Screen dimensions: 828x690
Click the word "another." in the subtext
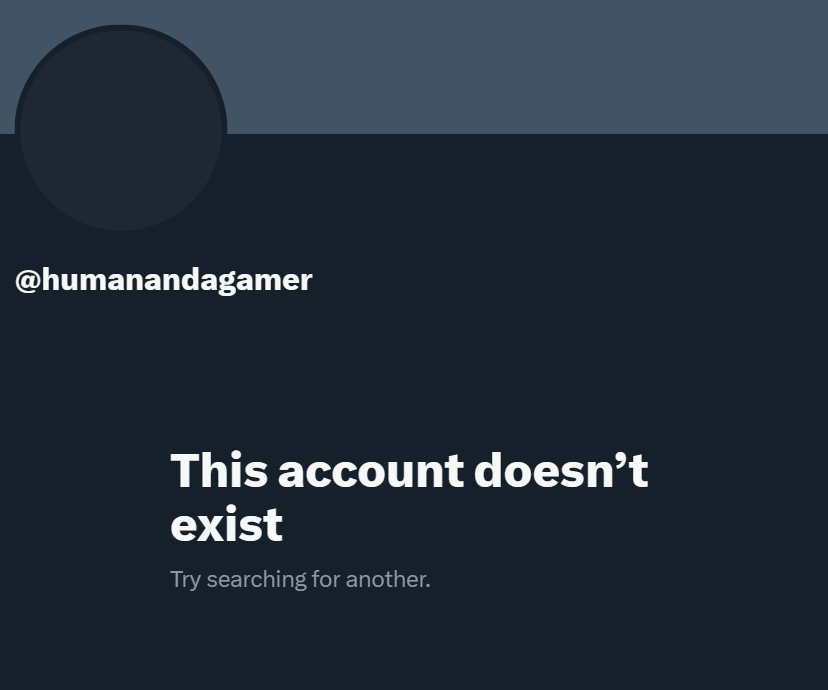tap(388, 580)
